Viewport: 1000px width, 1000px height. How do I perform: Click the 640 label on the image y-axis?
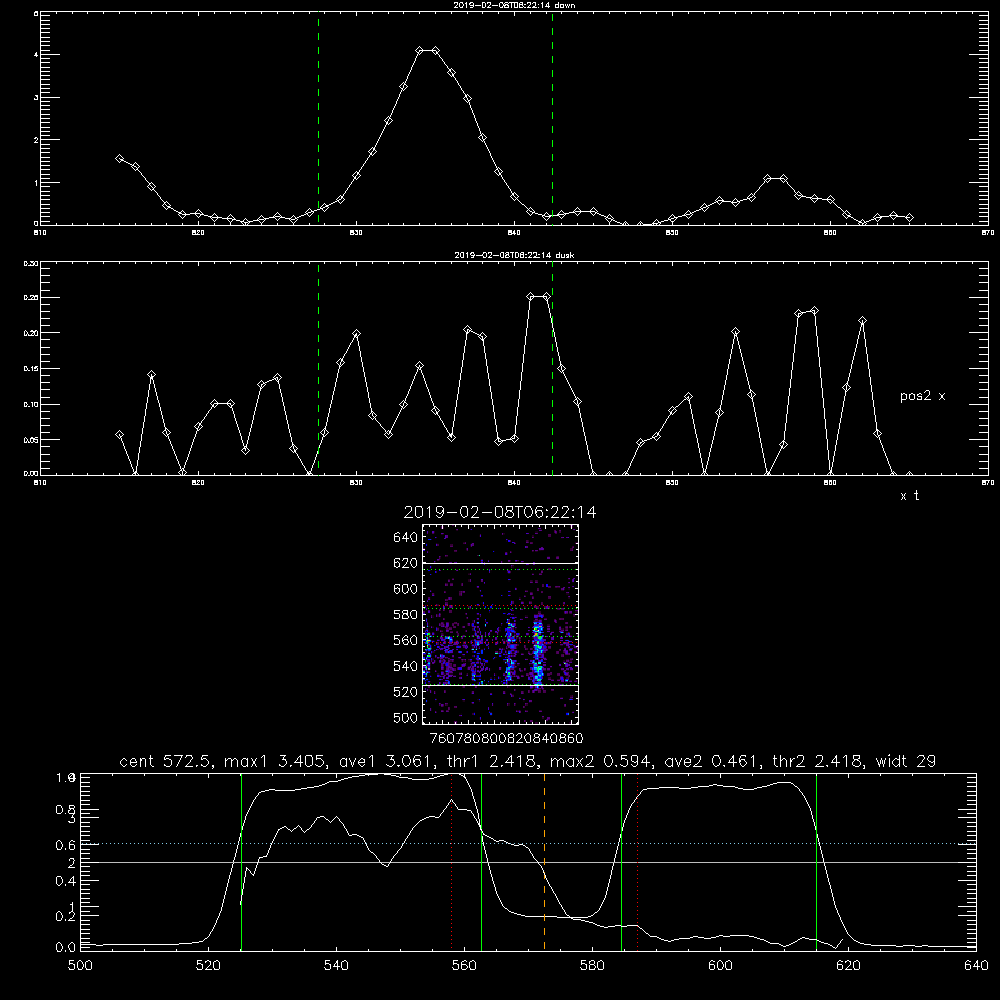click(x=405, y=538)
